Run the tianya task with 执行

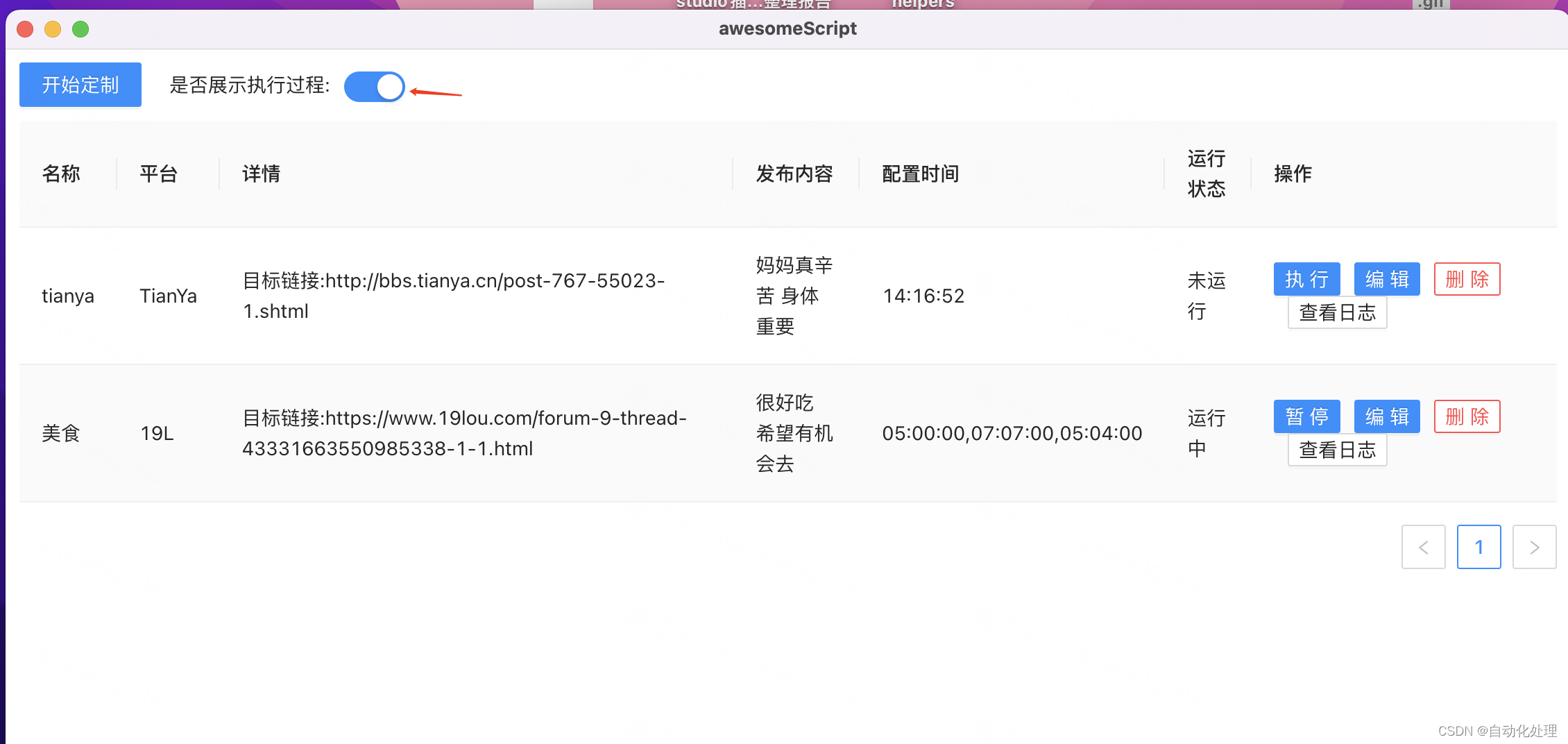coord(1306,279)
